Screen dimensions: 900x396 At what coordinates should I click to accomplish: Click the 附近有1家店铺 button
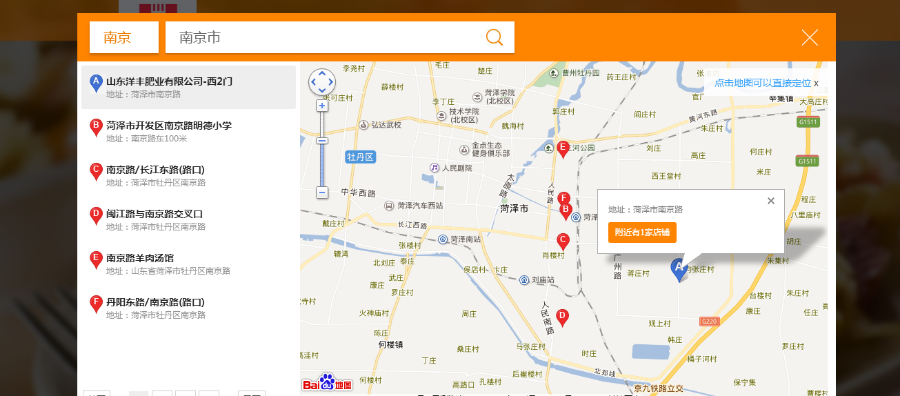[x=642, y=232]
